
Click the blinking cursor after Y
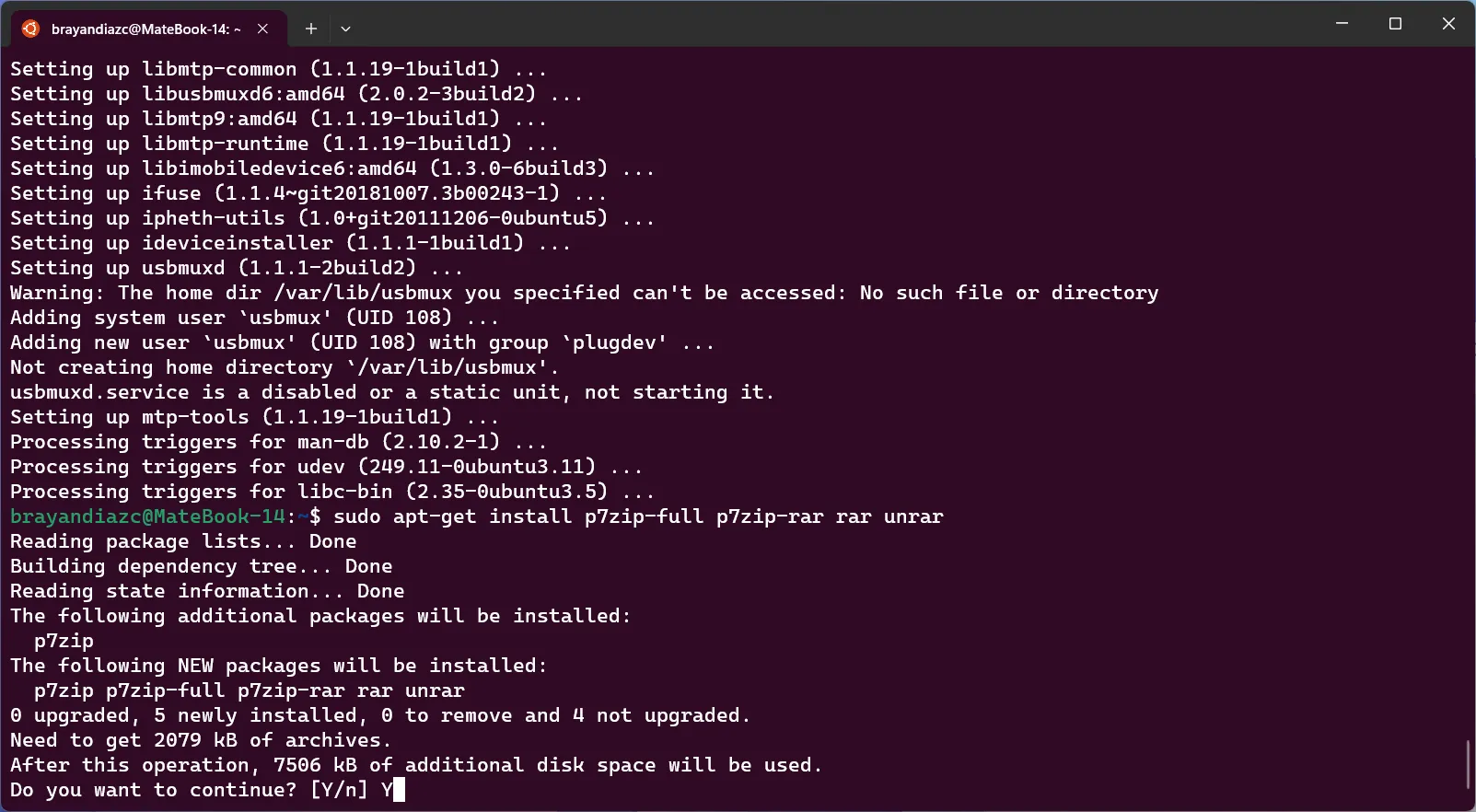399,790
